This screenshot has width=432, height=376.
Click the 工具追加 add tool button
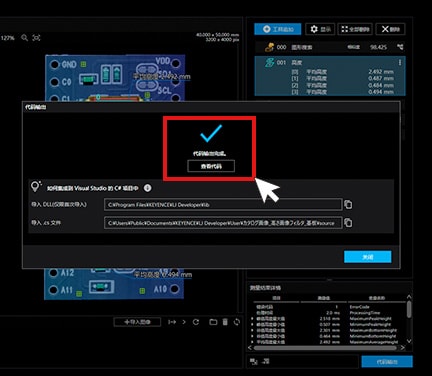click(x=278, y=29)
